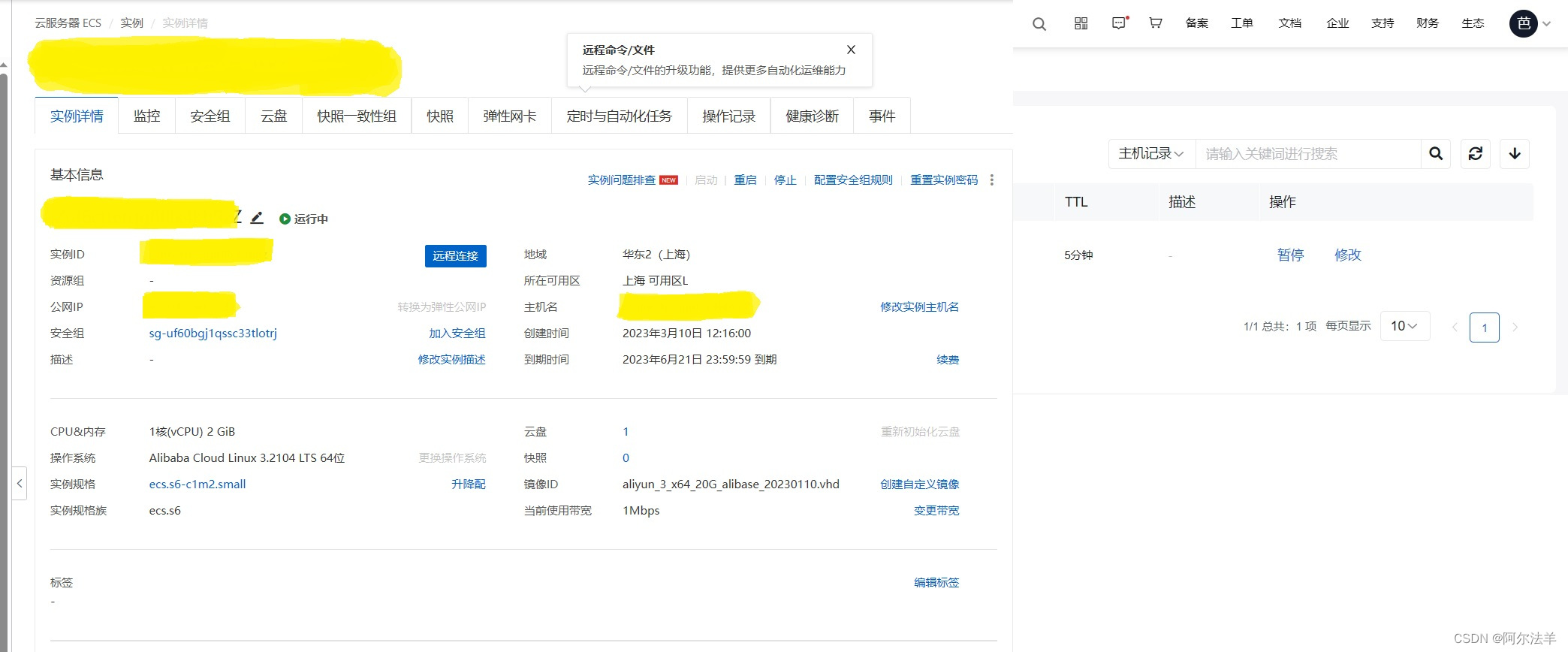Open the 财务 top menu
Screen dimensions: 1568x652
tap(1428, 23)
